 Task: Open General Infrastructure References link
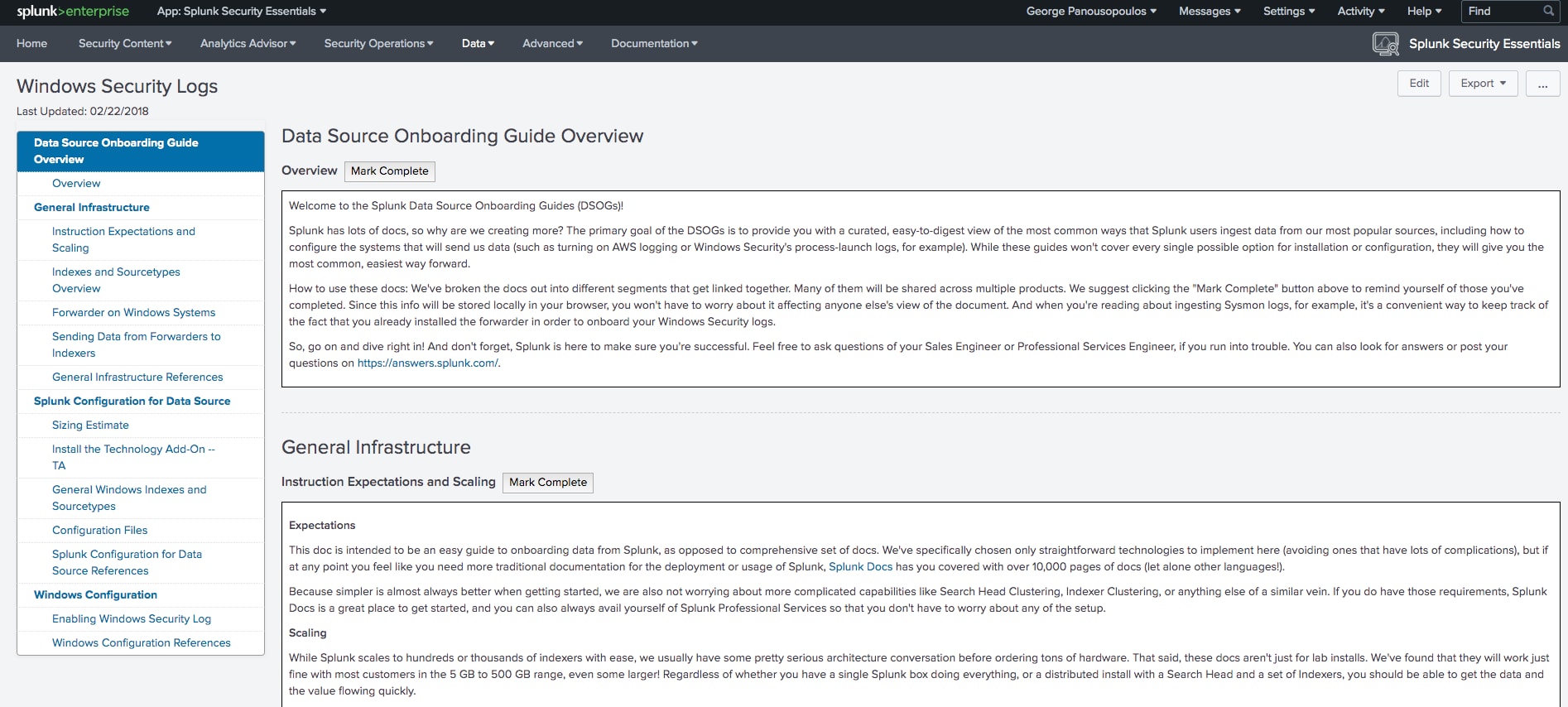137,378
